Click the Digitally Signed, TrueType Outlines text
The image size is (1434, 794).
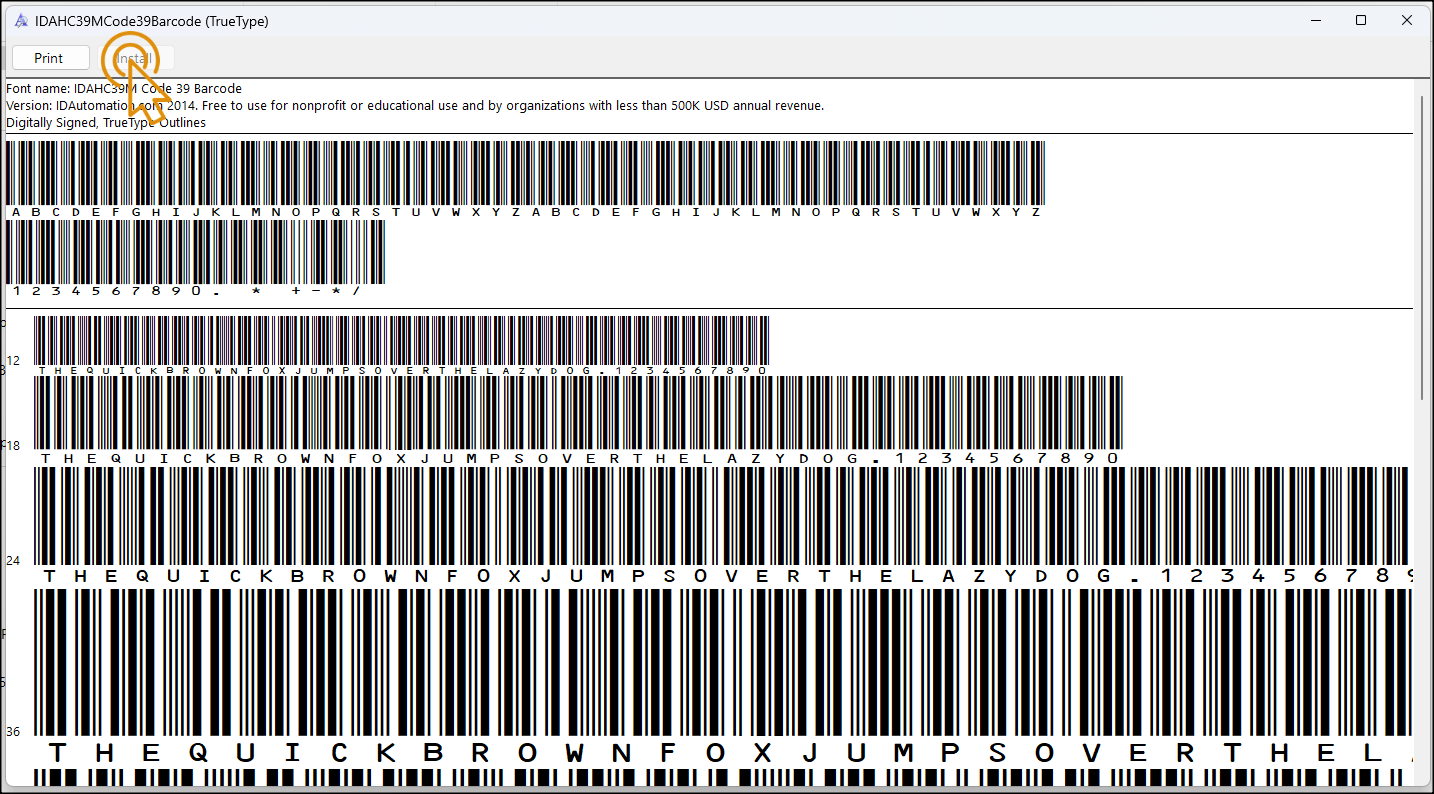[106, 122]
